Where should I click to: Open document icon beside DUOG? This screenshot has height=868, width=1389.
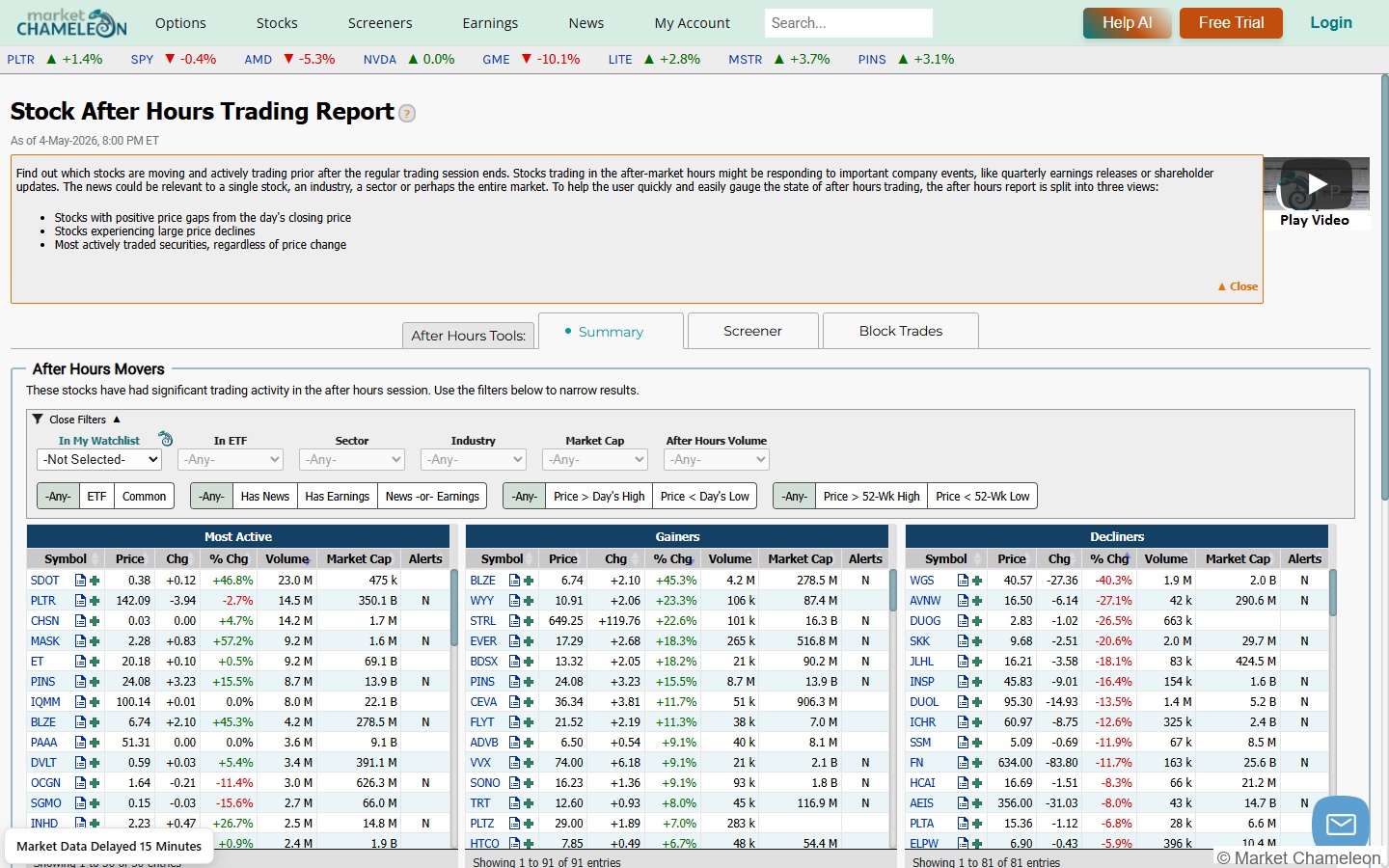pyautogui.click(x=964, y=621)
